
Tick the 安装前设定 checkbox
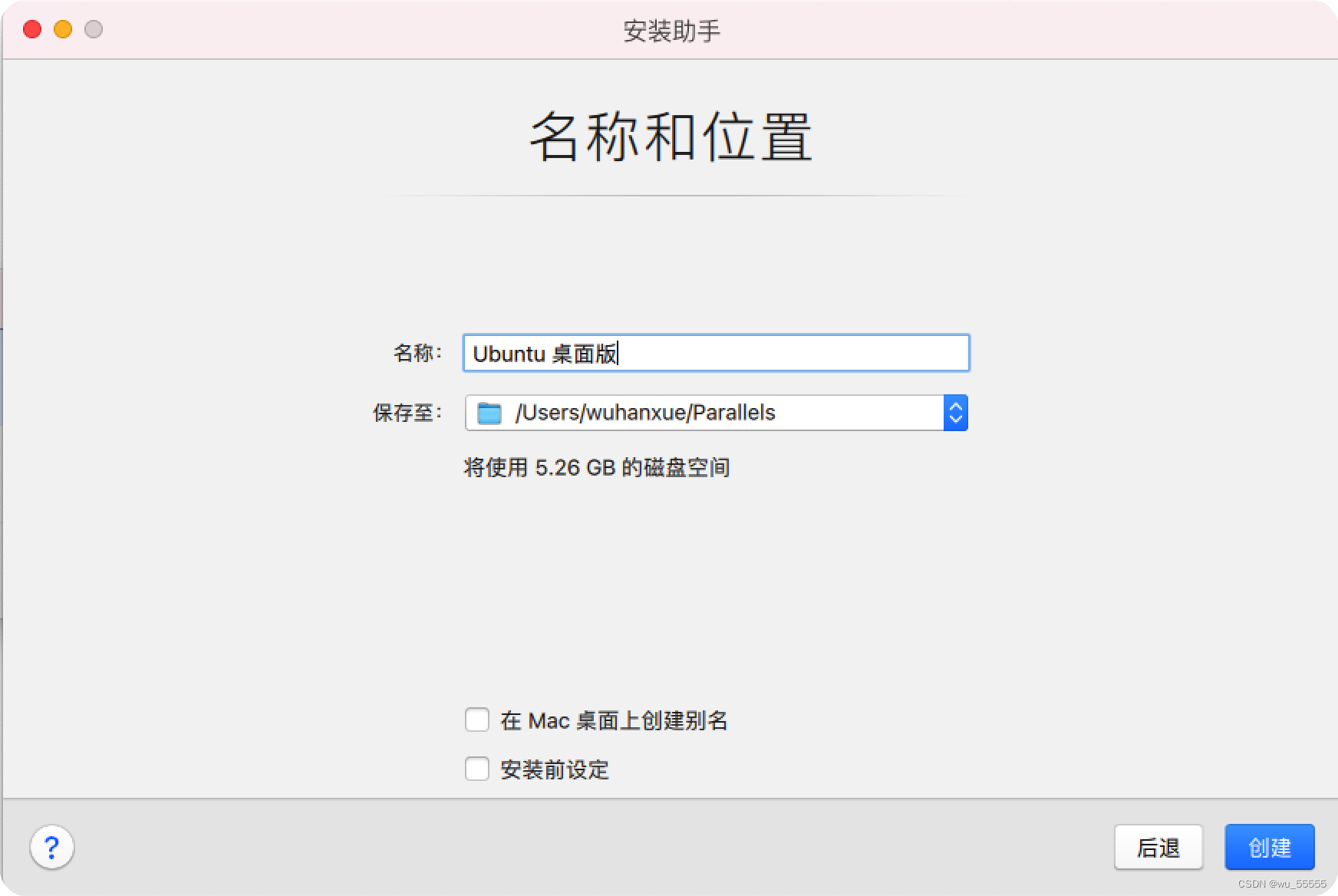tap(477, 769)
